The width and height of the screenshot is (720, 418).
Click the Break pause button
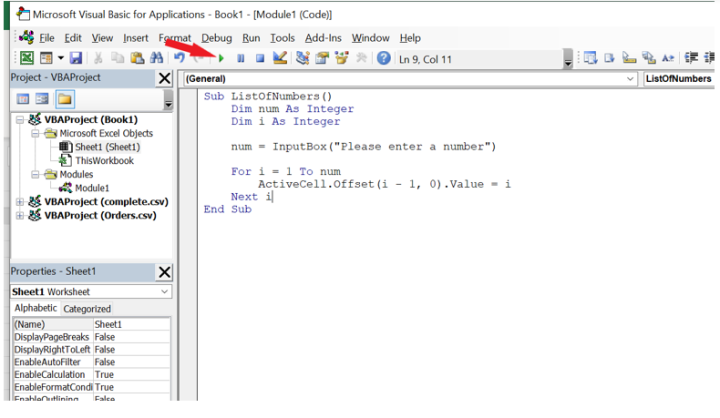pos(241,58)
